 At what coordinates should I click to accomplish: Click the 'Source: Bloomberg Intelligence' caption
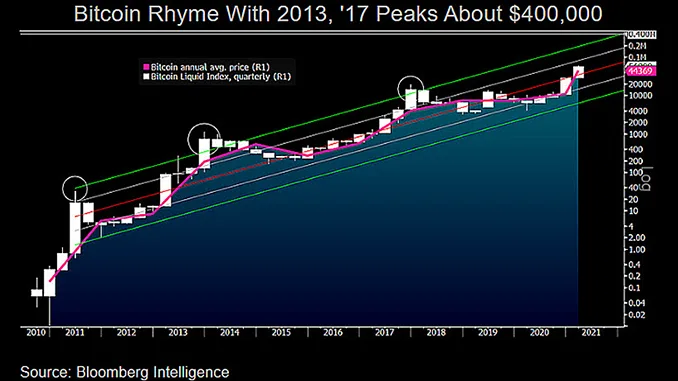click(x=125, y=372)
